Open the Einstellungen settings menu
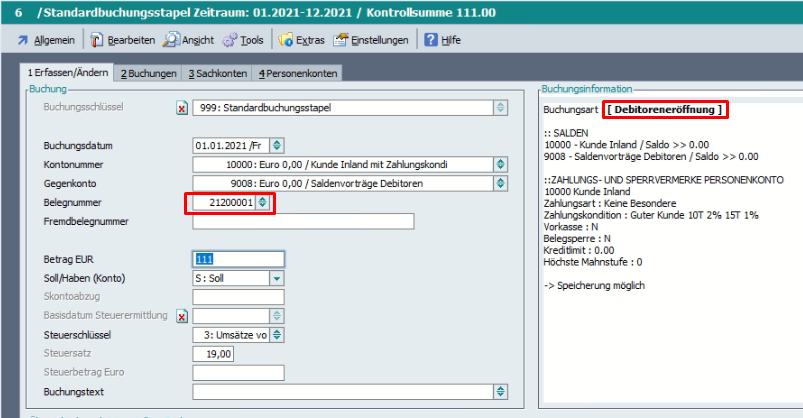Screen dimensions: 803x418 point(371,40)
